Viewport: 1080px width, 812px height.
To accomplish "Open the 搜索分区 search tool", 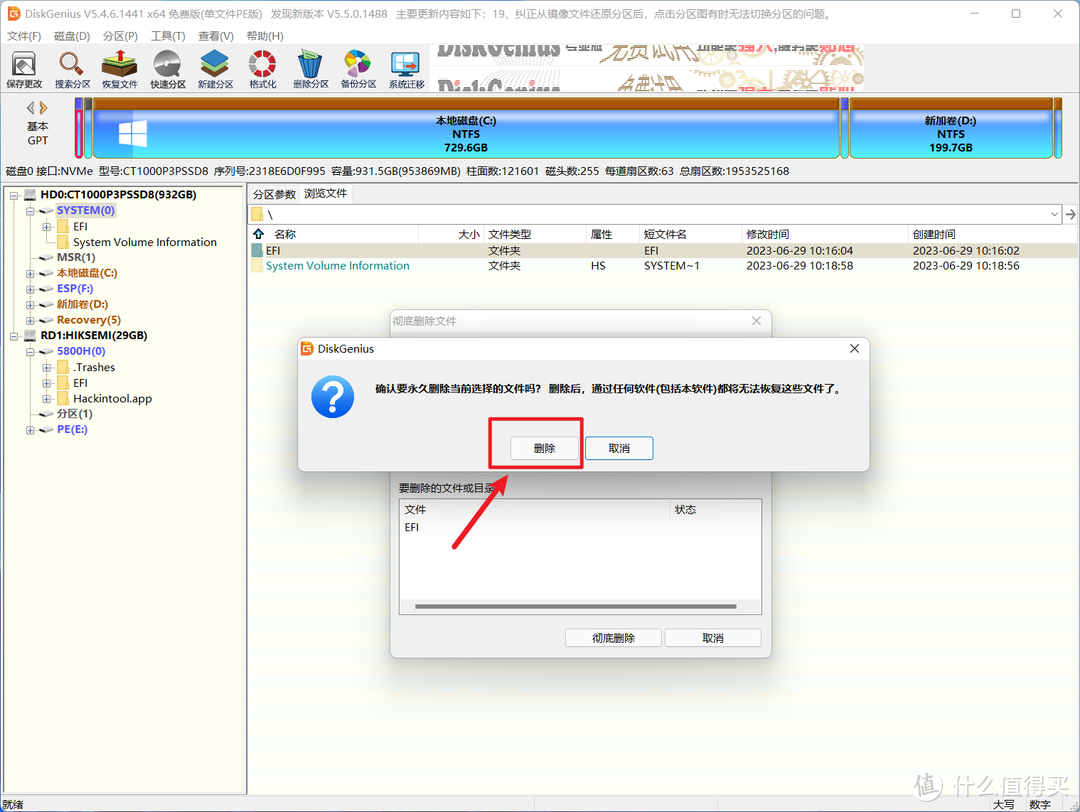I will (72, 70).
